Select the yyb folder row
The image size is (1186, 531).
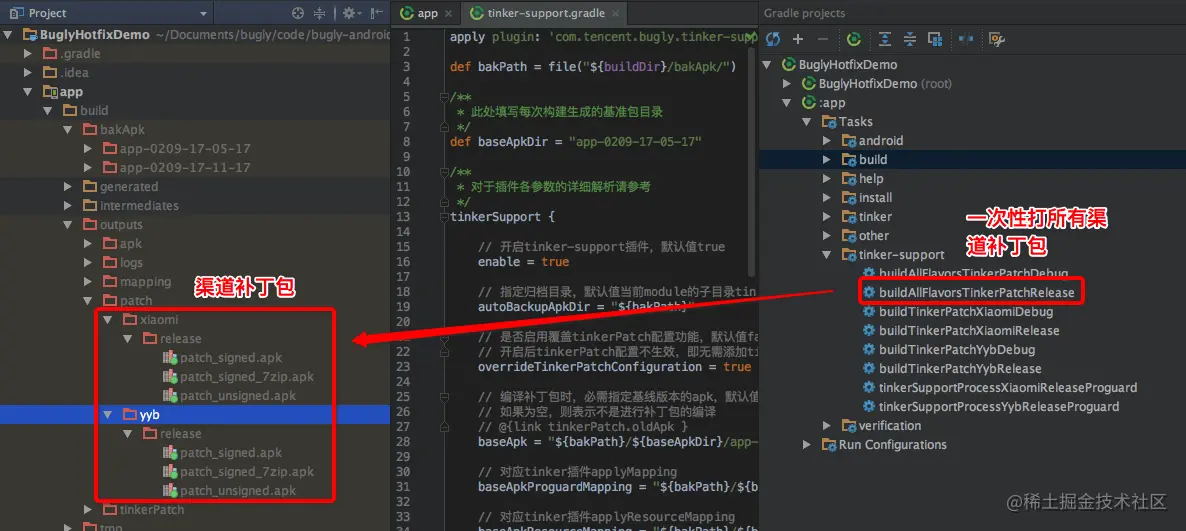[x=195, y=415]
